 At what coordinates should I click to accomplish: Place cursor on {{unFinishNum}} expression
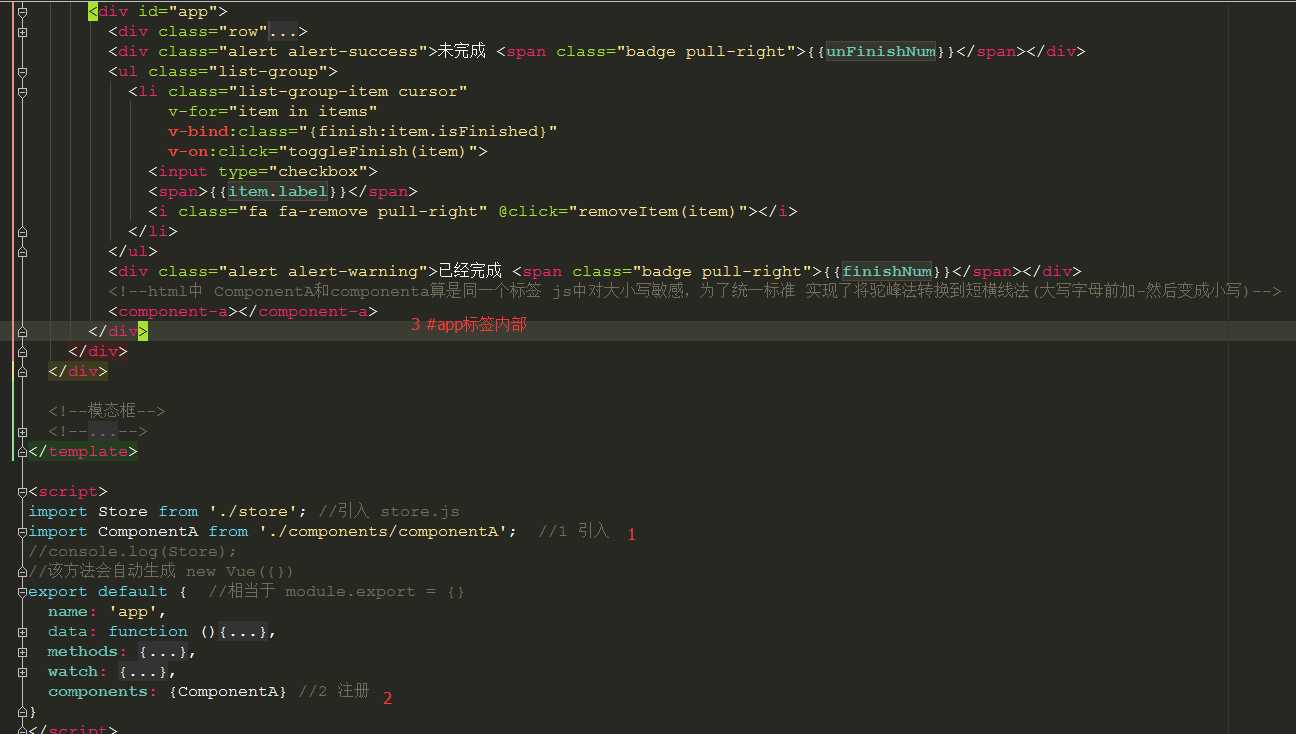point(881,52)
